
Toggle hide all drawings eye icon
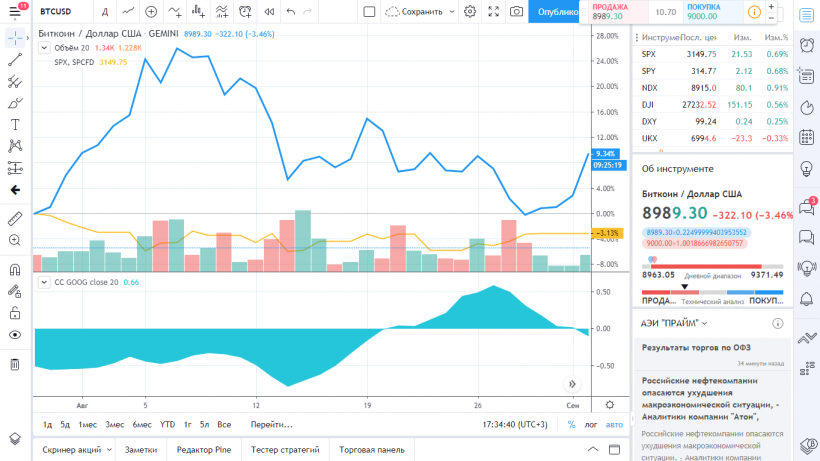pyautogui.click(x=15, y=335)
